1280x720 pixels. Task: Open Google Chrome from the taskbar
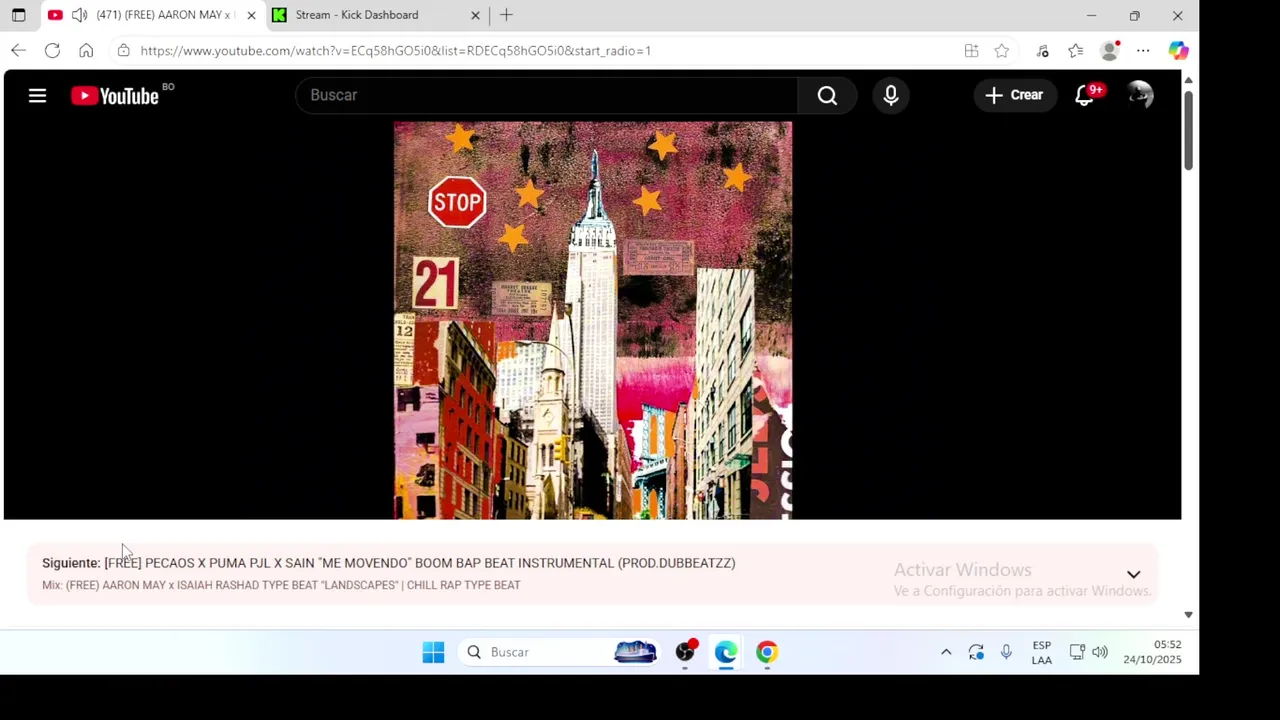pos(767,652)
